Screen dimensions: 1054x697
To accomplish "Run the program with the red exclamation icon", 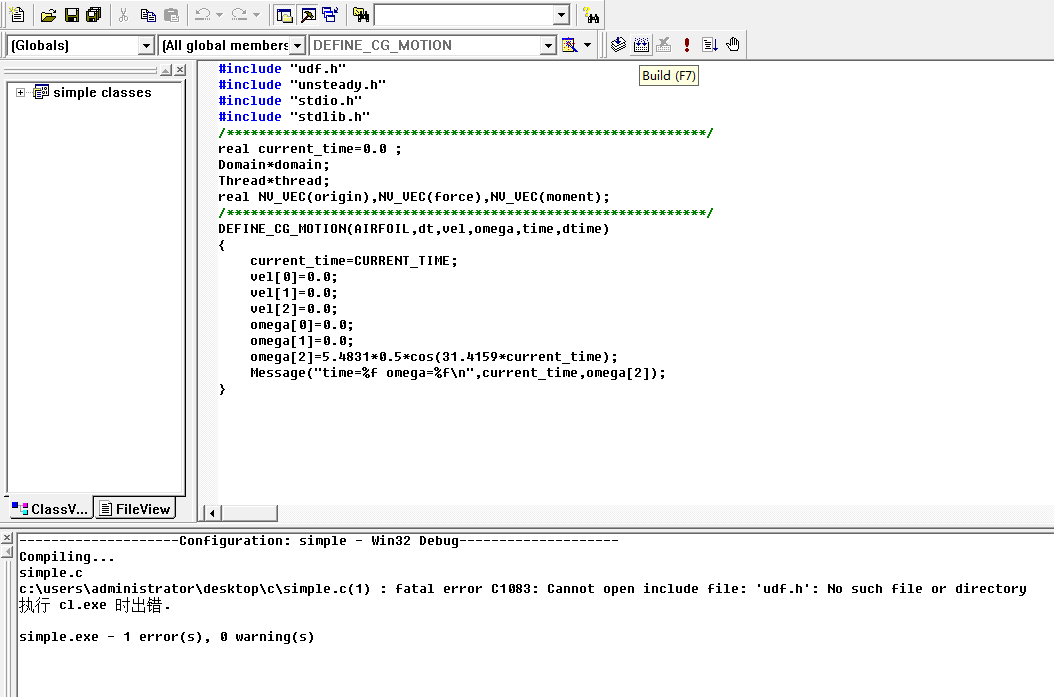I will (687, 45).
